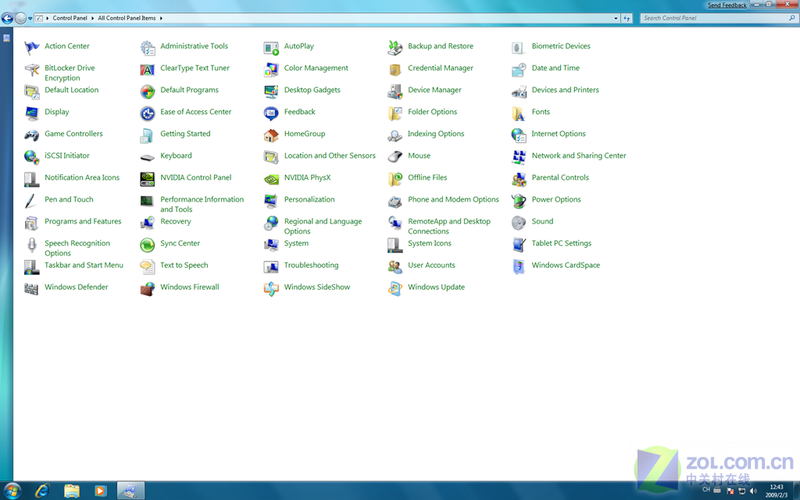Open the Windows Start orb
The height and width of the screenshot is (500, 800).
12,491
